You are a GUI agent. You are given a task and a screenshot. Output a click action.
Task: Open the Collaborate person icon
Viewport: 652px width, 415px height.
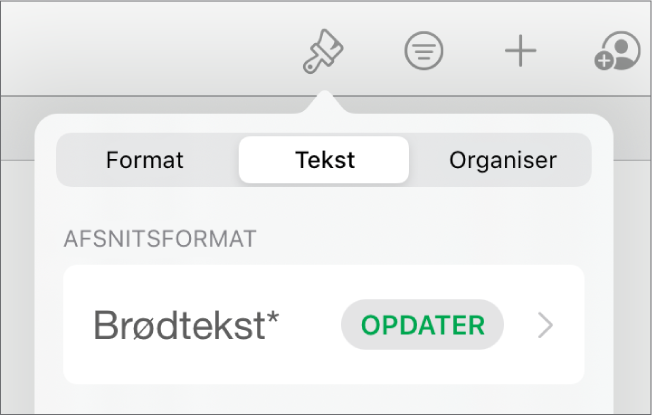(x=615, y=52)
